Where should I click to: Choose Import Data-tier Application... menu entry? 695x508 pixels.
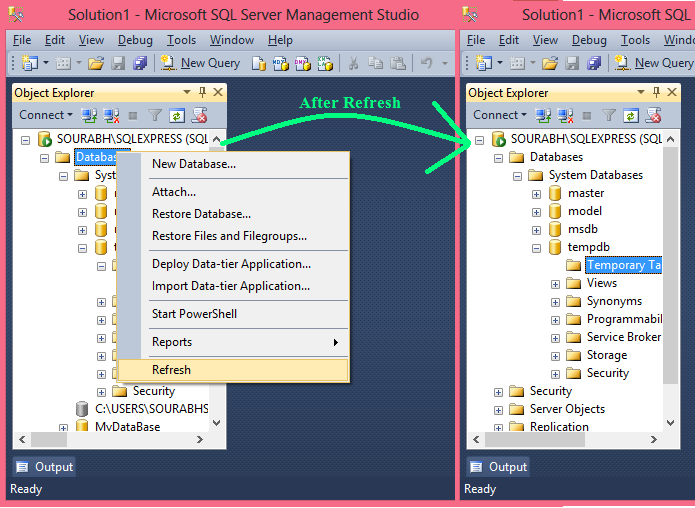(x=234, y=286)
